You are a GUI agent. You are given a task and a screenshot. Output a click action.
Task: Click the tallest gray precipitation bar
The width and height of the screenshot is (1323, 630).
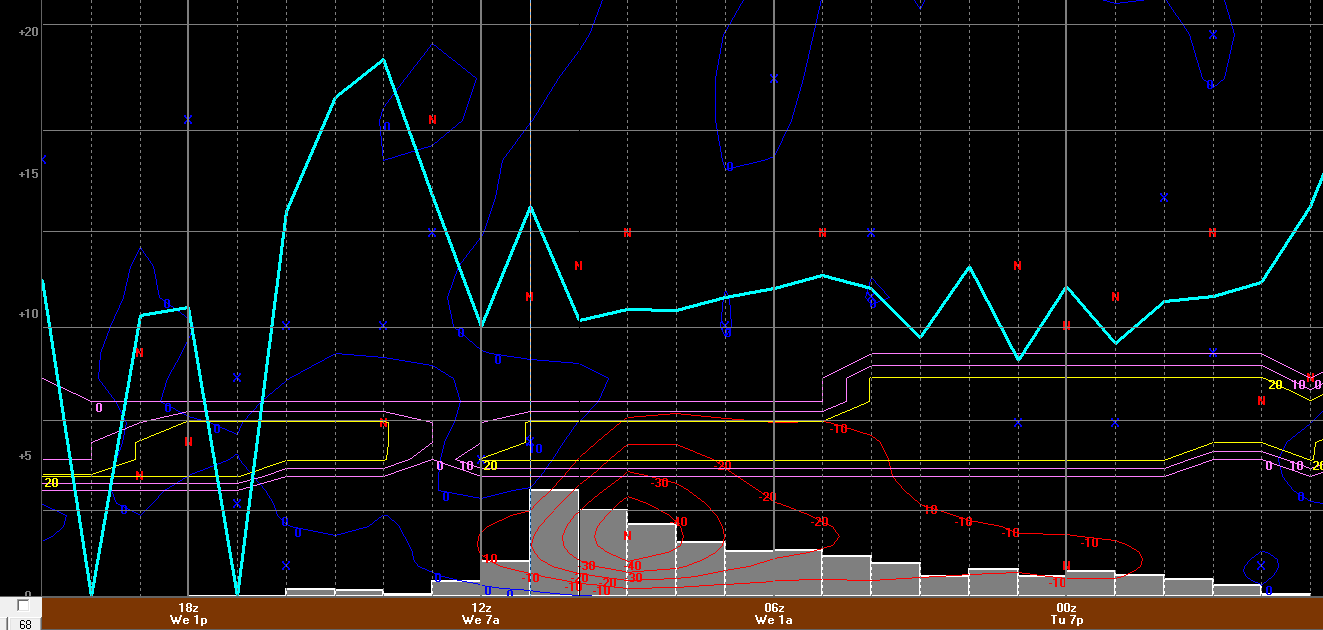[x=554, y=540]
